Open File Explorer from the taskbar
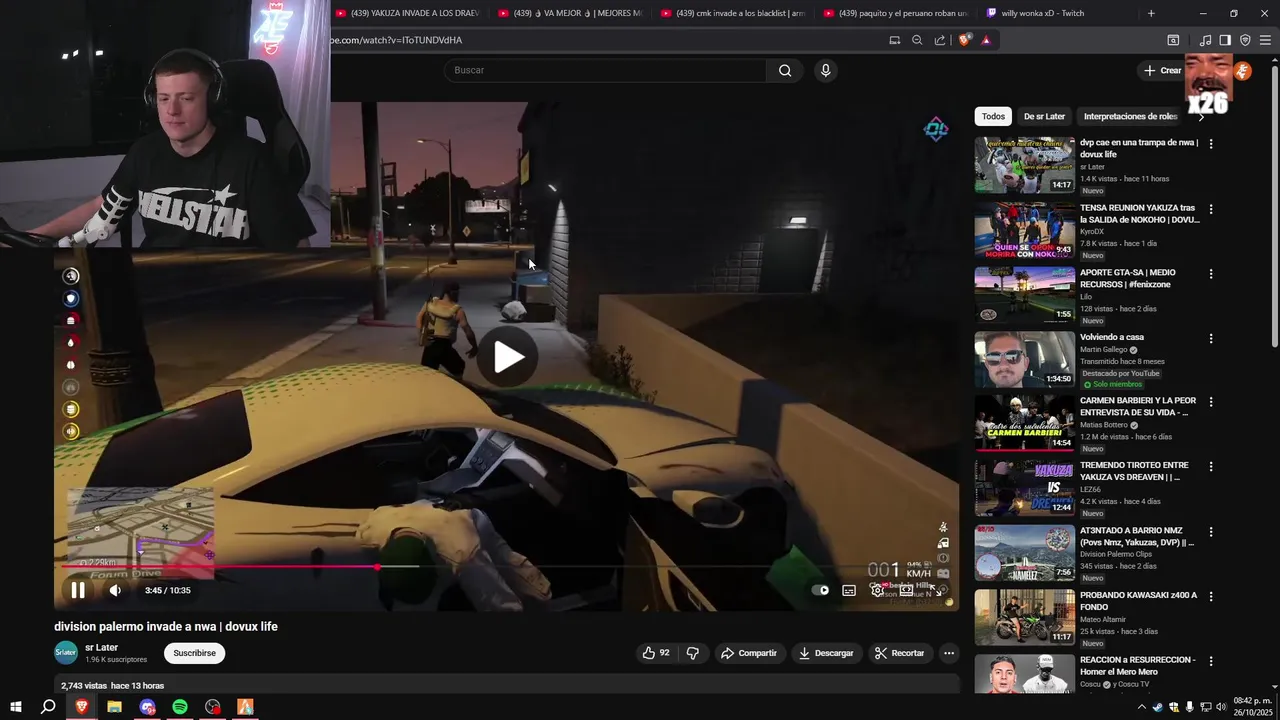Viewport: 1280px width, 720px height. pos(114,707)
